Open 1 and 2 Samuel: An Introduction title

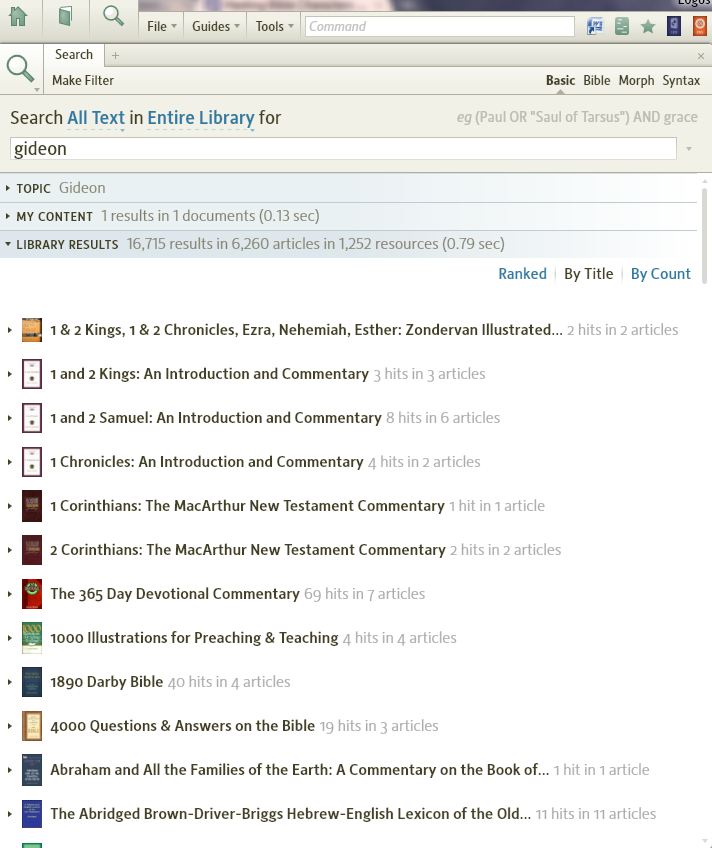[216, 418]
